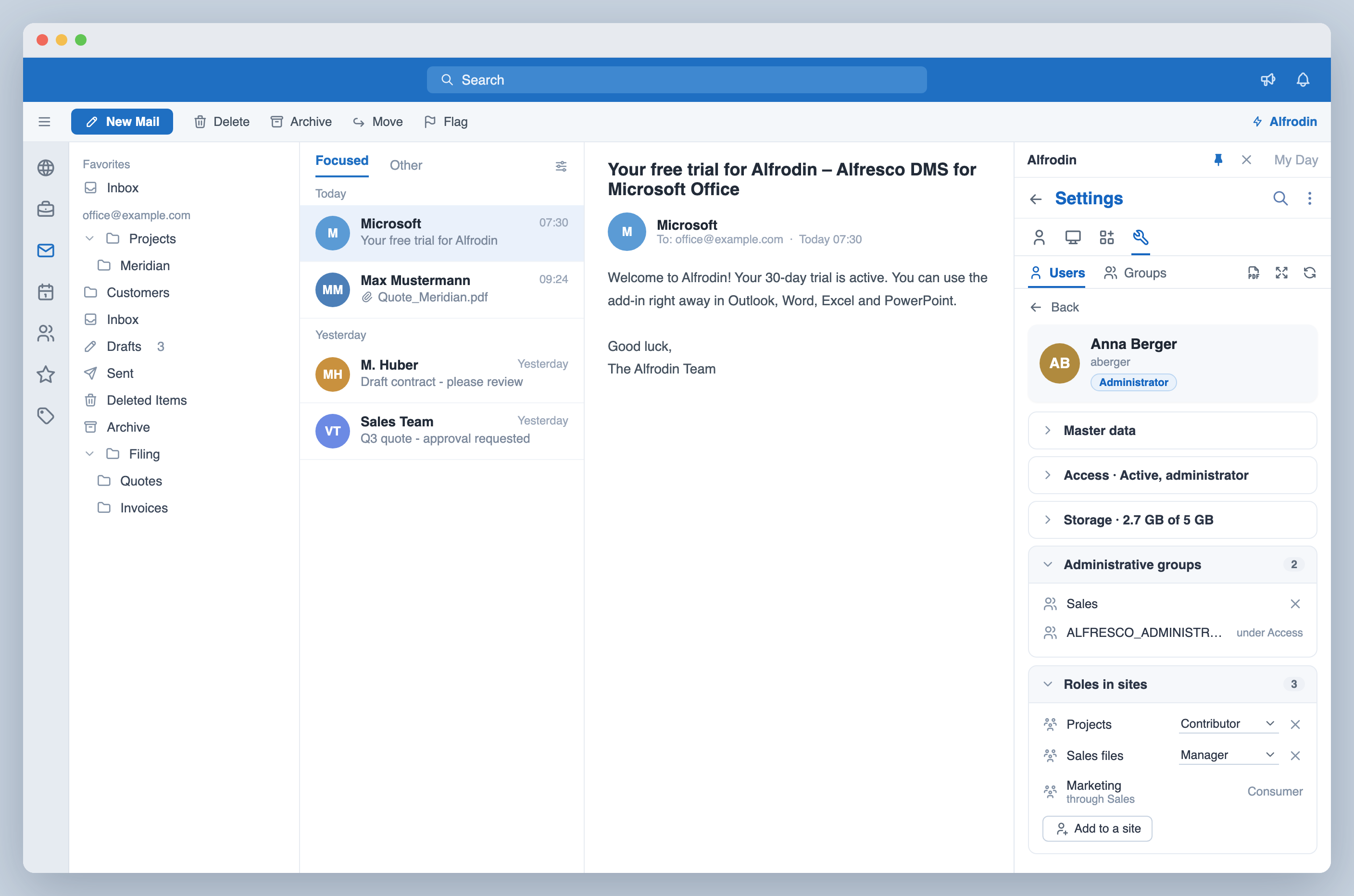1354x896 pixels.
Task: Export user details as PDF
Action: click(1253, 273)
